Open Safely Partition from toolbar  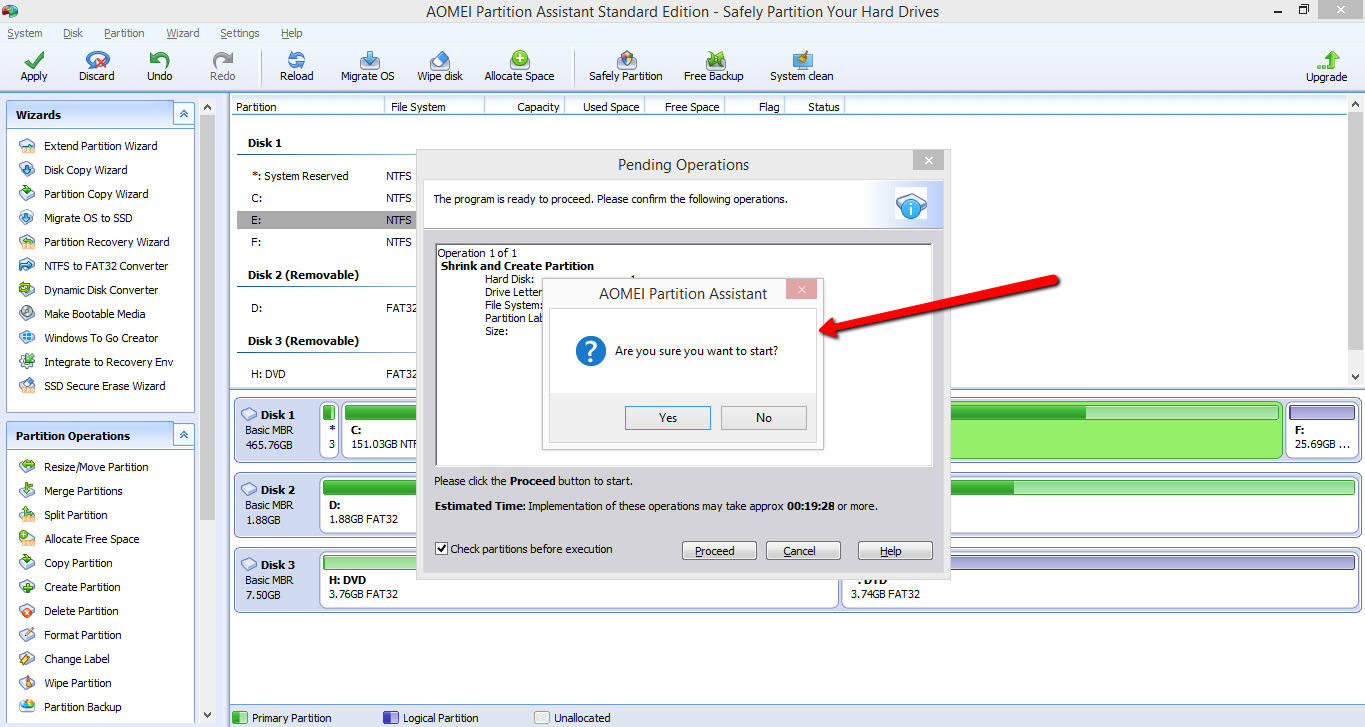(x=626, y=67)
